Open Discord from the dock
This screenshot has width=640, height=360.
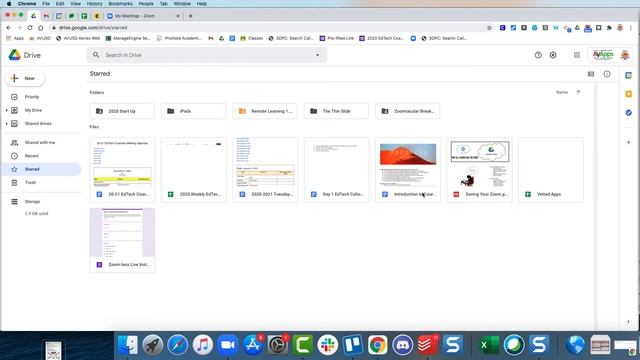(x=402, y=345)
